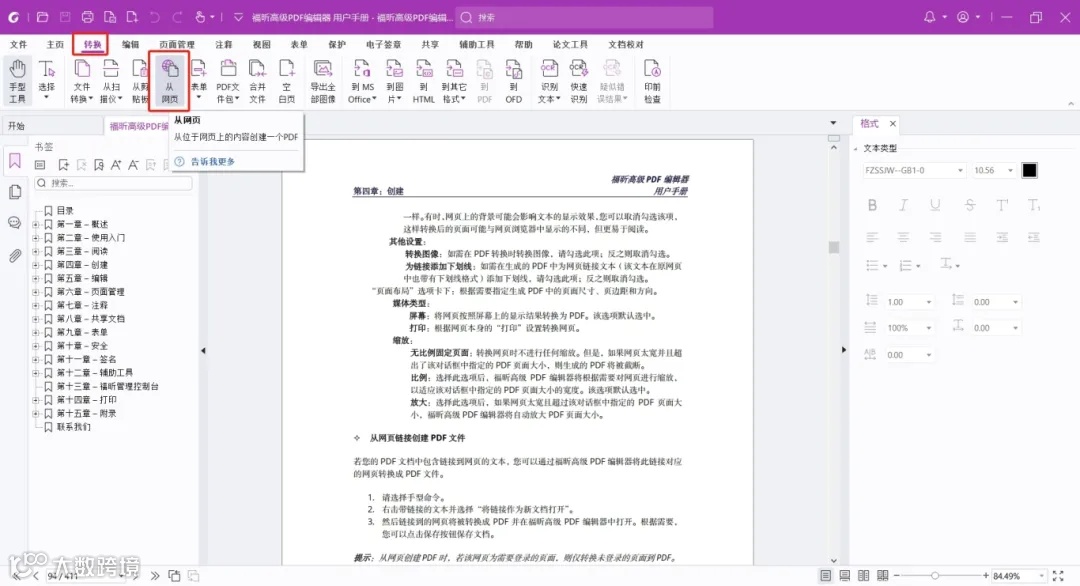Click the zoom slider handle in status bar

pos(935,575)
